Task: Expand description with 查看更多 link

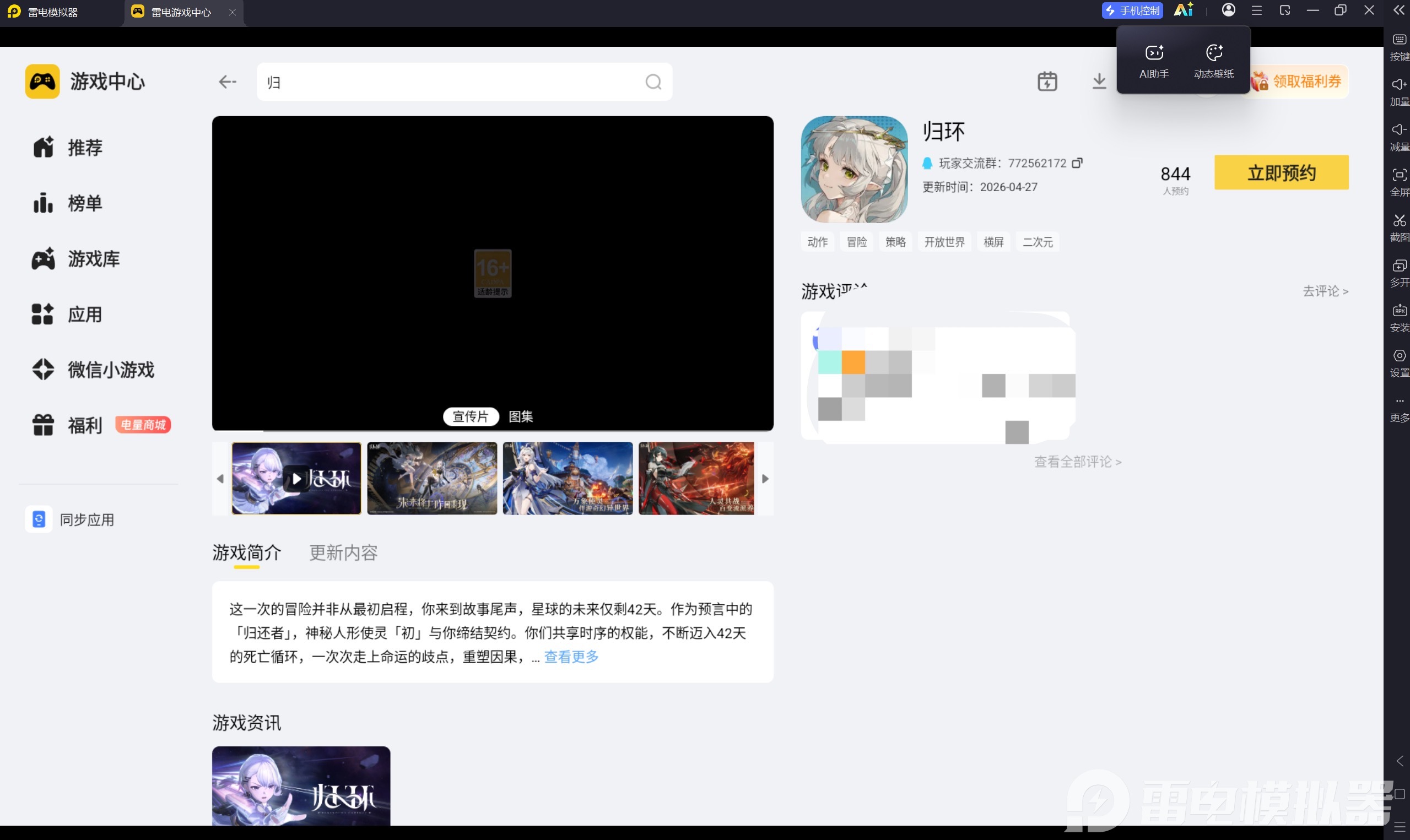Action: [571, 657]
